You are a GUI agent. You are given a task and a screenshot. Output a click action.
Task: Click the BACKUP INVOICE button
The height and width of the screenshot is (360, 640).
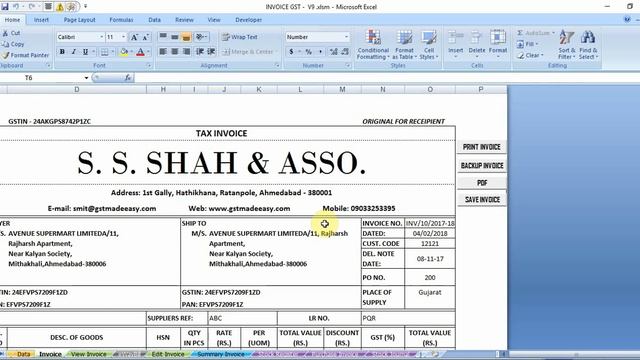[482, 166]
